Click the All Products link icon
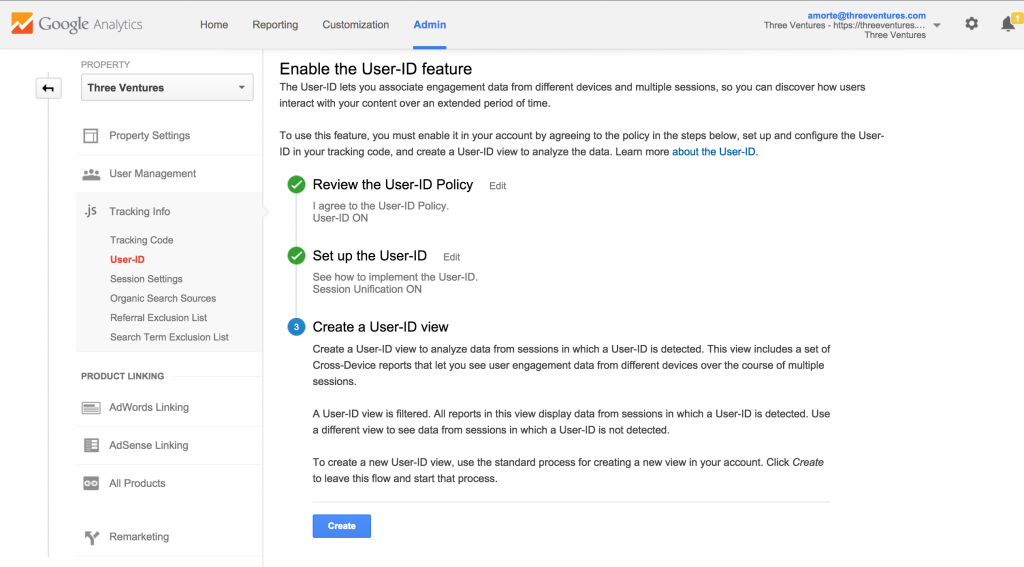This screenshot has height=567, width=1024. (x=91, y=483)
